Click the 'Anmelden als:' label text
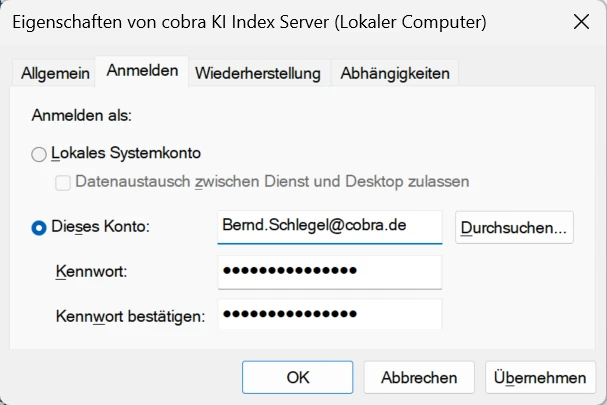The height and width of the screenshot is (405, 607). tap(82, 115)
